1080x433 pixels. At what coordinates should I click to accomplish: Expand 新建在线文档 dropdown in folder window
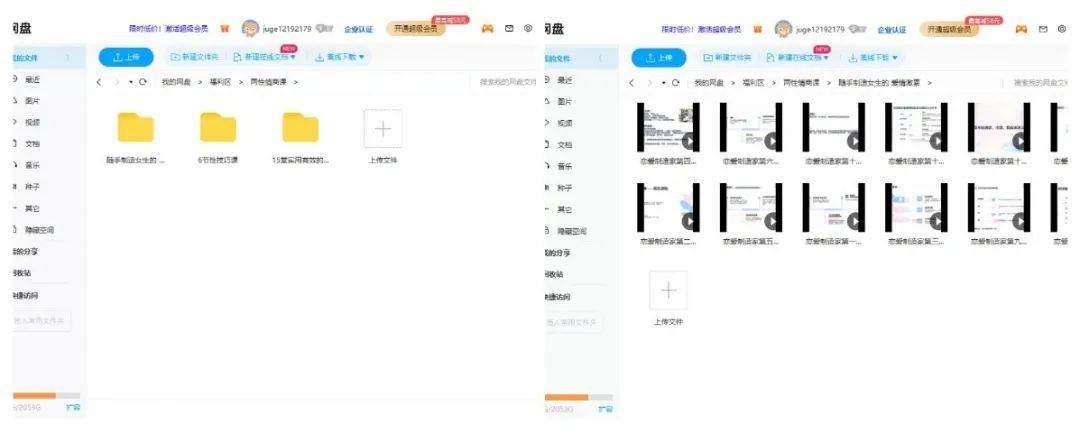point(293,57)
